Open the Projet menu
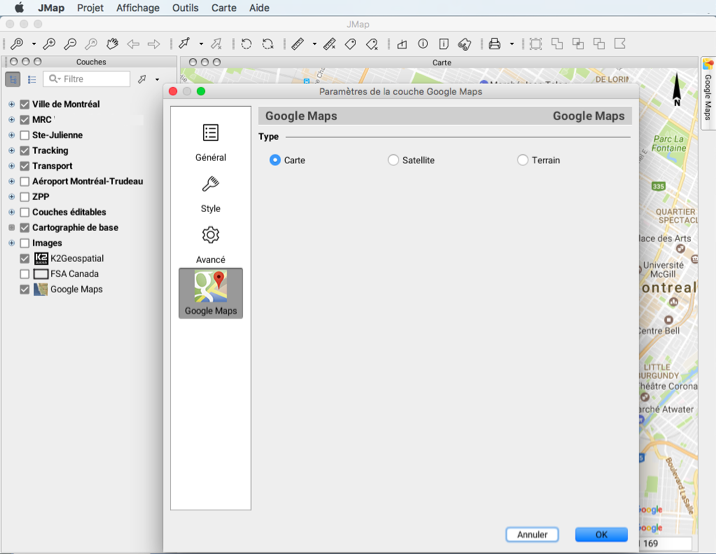 pos(90,8)
